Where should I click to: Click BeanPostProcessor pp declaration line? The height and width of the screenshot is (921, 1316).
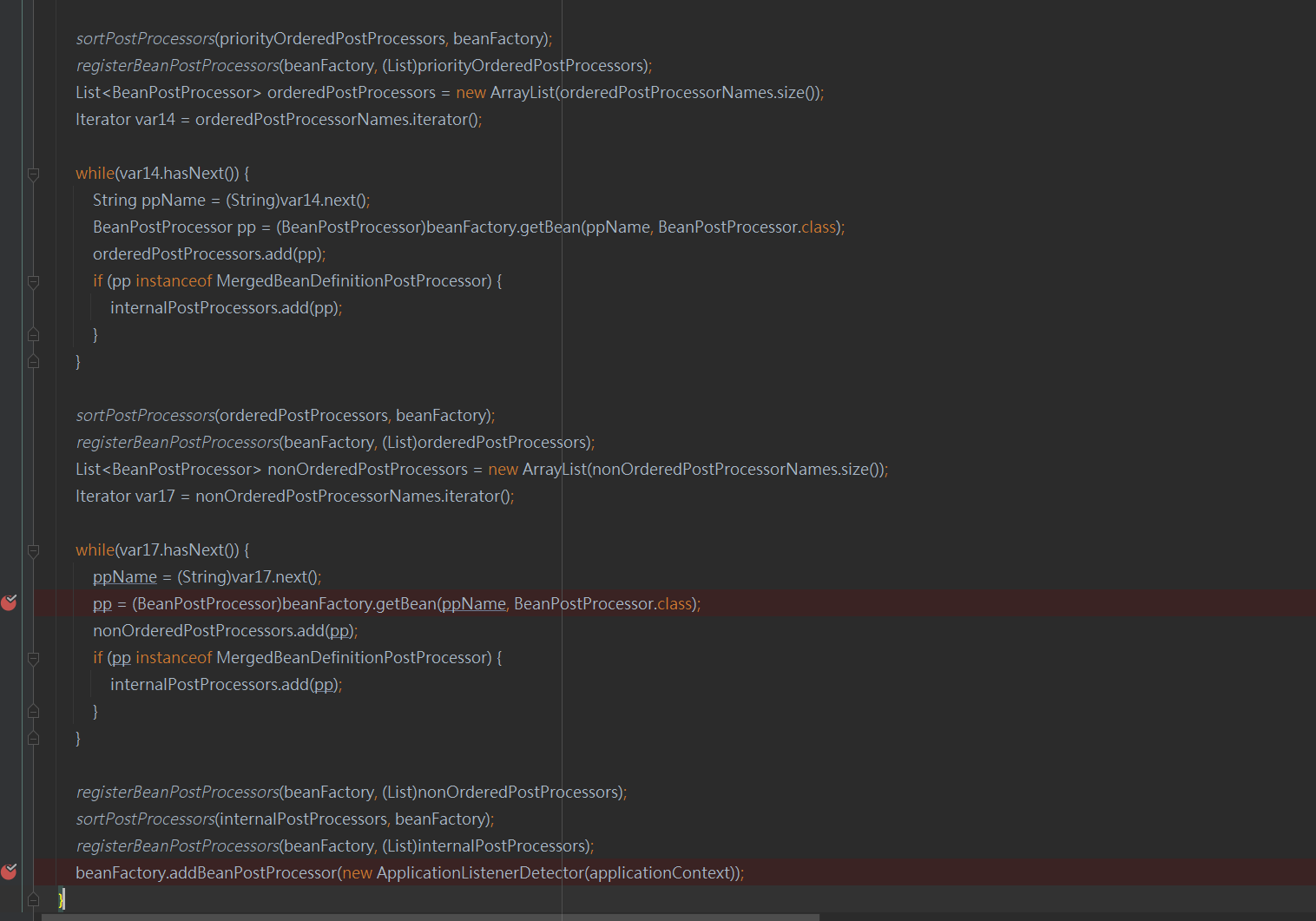pos(469,227)
